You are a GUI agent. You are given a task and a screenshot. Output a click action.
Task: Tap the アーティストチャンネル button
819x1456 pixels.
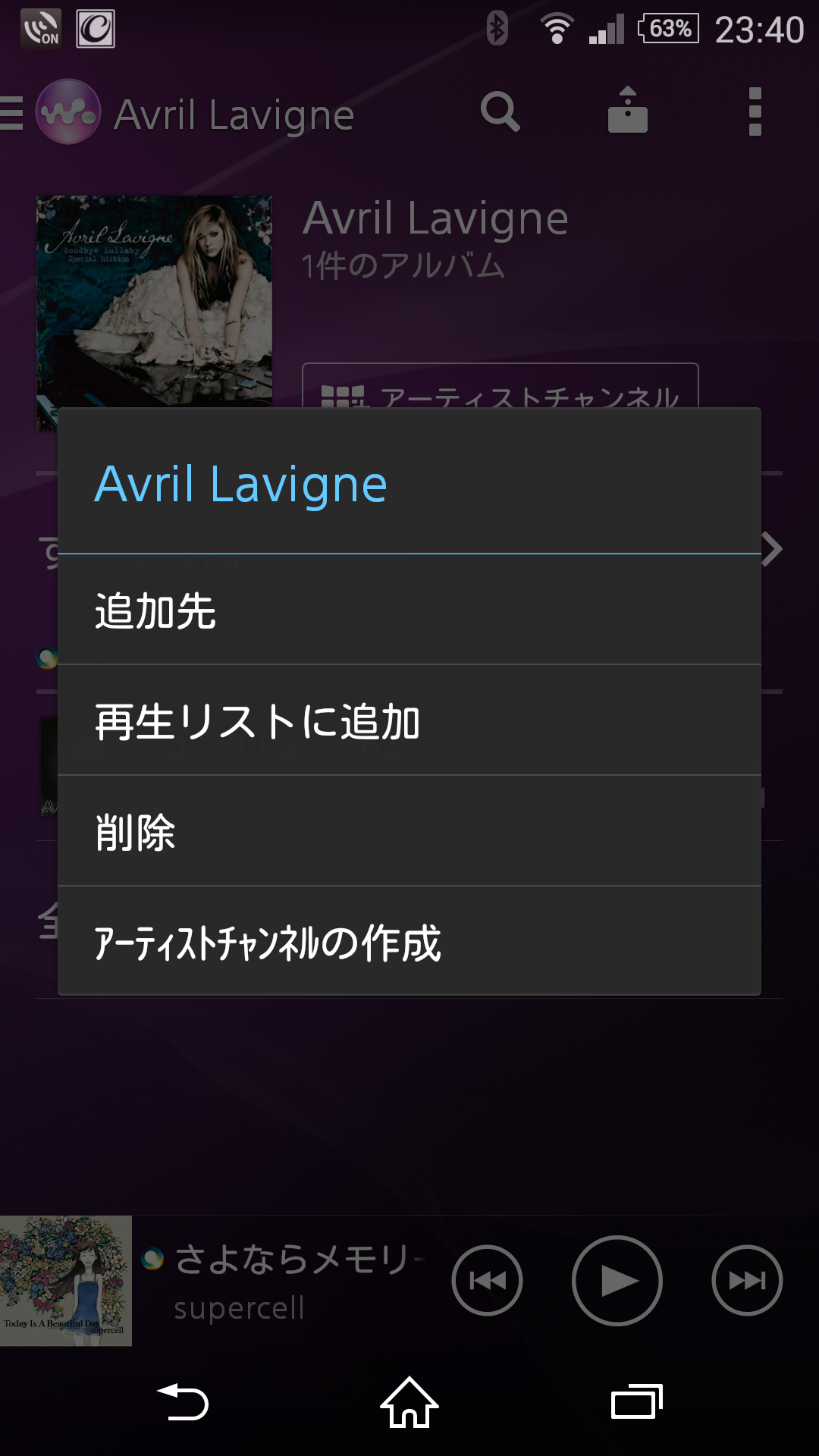(x=500, y=386)
